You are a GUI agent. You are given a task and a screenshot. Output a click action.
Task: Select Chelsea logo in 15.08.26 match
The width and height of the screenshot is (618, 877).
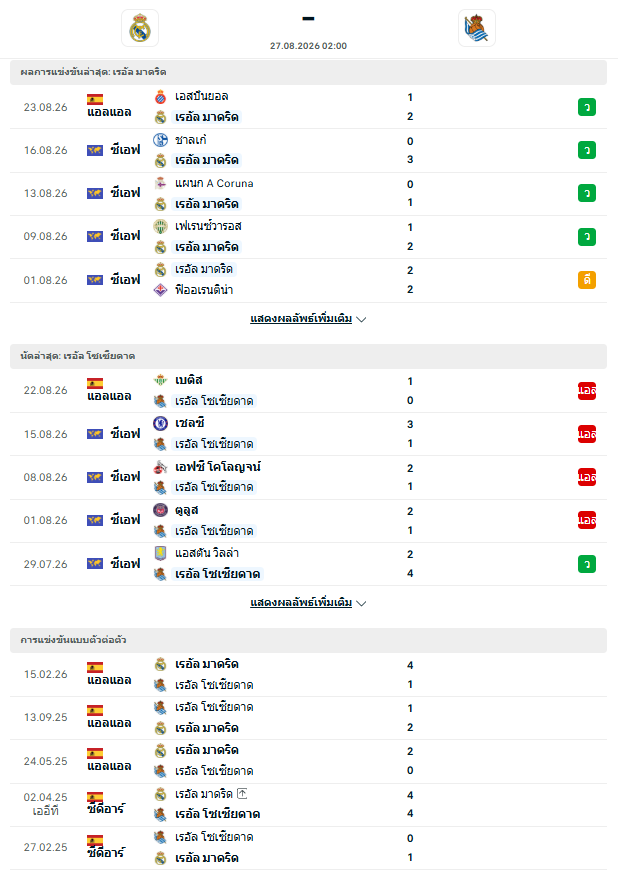point(161,423)
